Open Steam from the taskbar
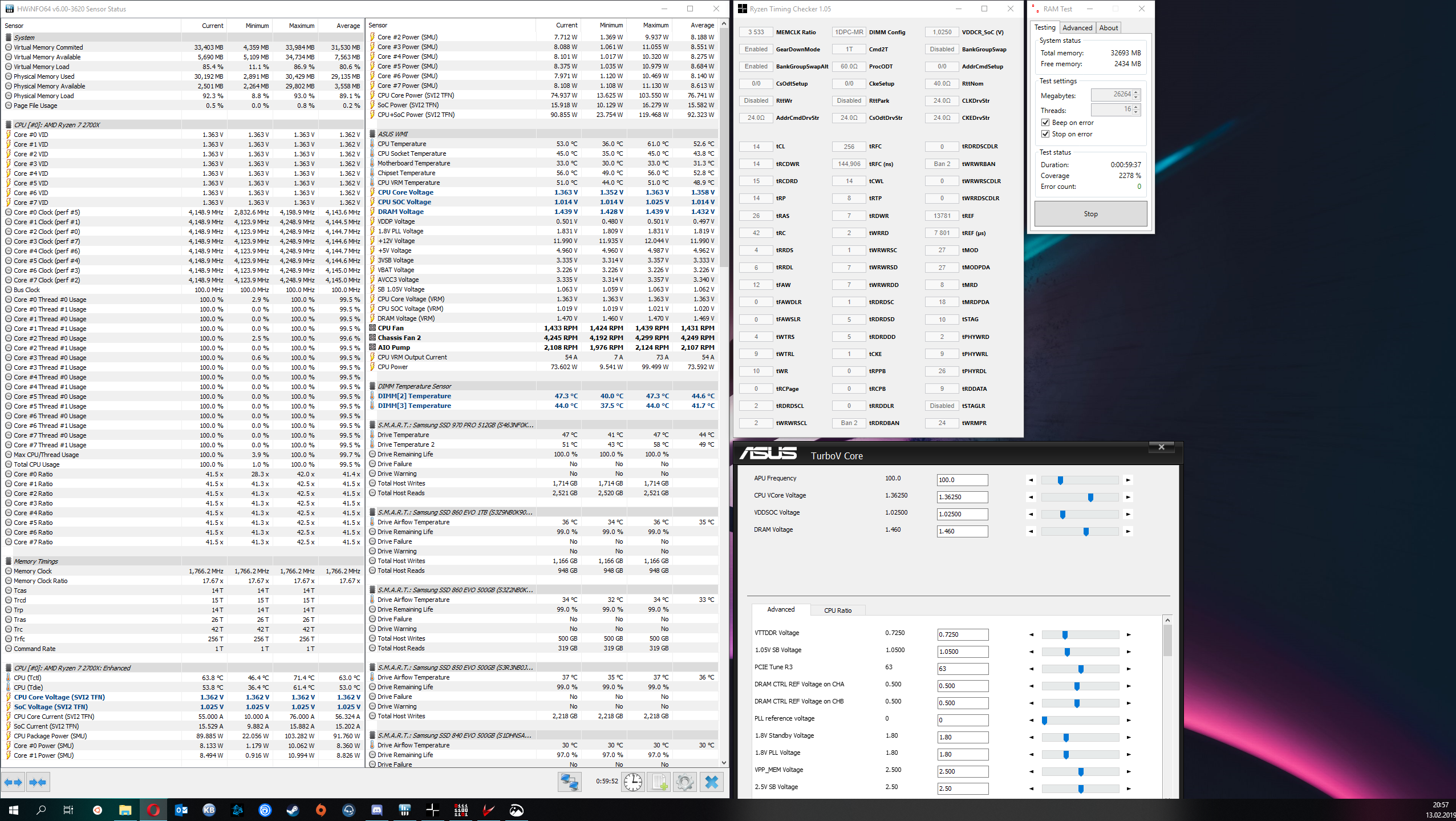Image resolution: width=1456 pixels, height=821 pixels. (293, 810)
